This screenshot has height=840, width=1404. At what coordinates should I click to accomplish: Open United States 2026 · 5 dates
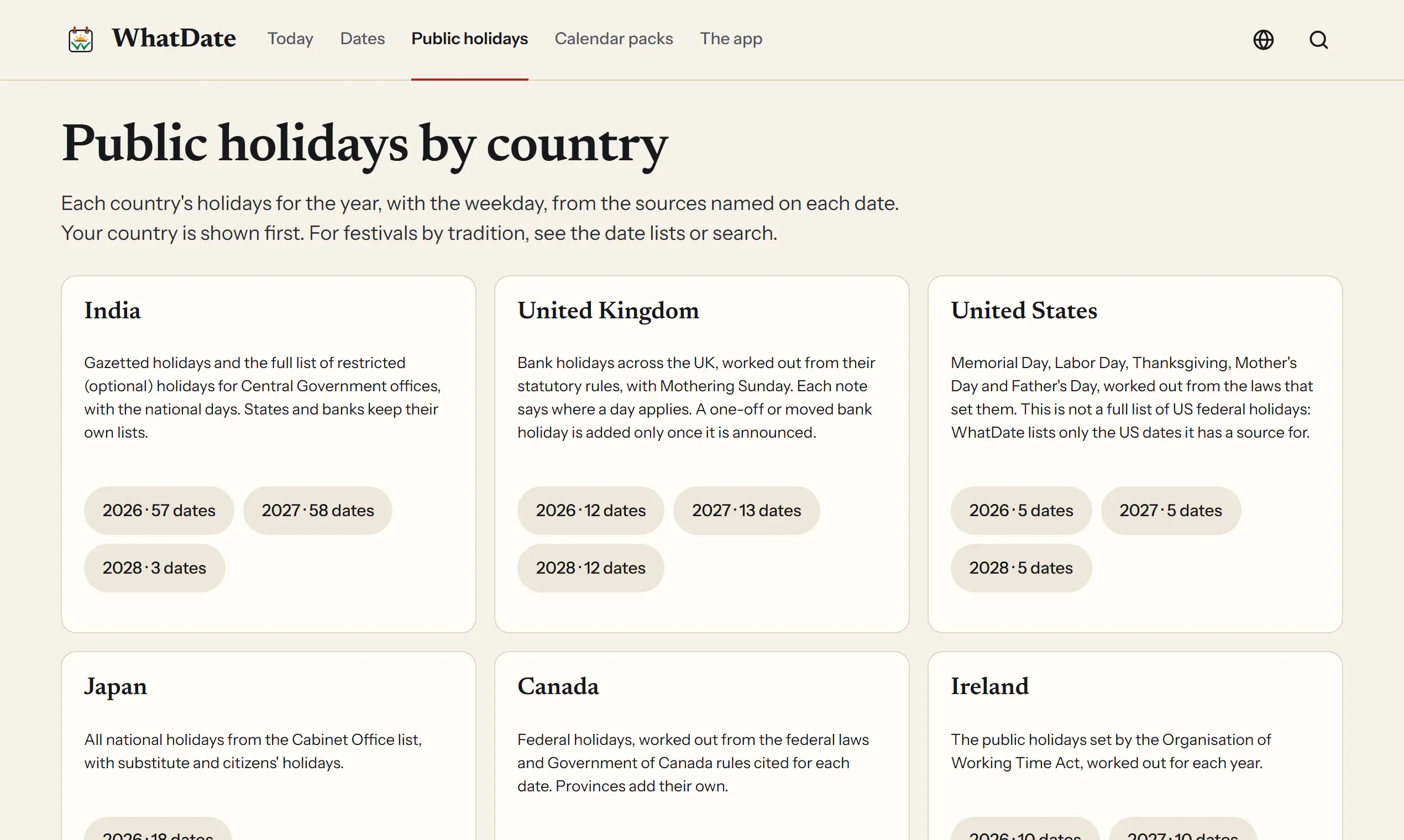point(1021,510)
